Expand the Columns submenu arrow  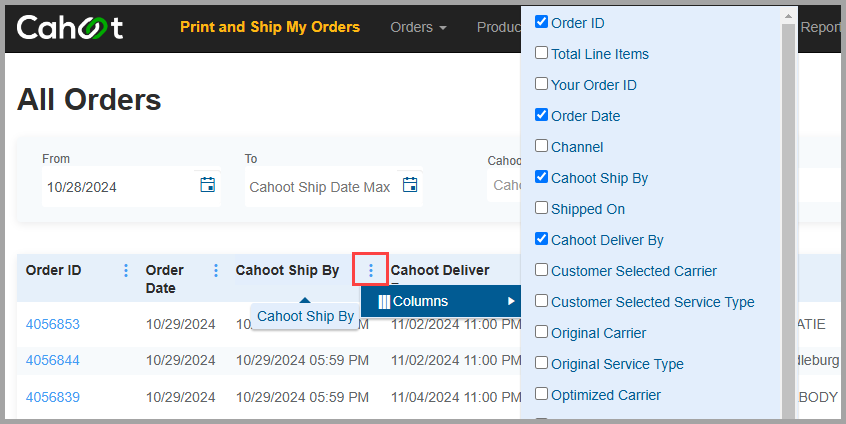click(511, 301)
